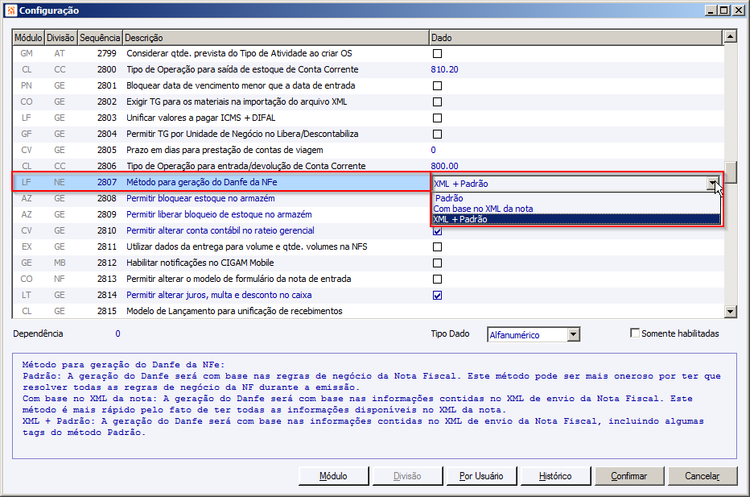Click the Divisão column header
The image size is (750, 497).
(61, 37)
